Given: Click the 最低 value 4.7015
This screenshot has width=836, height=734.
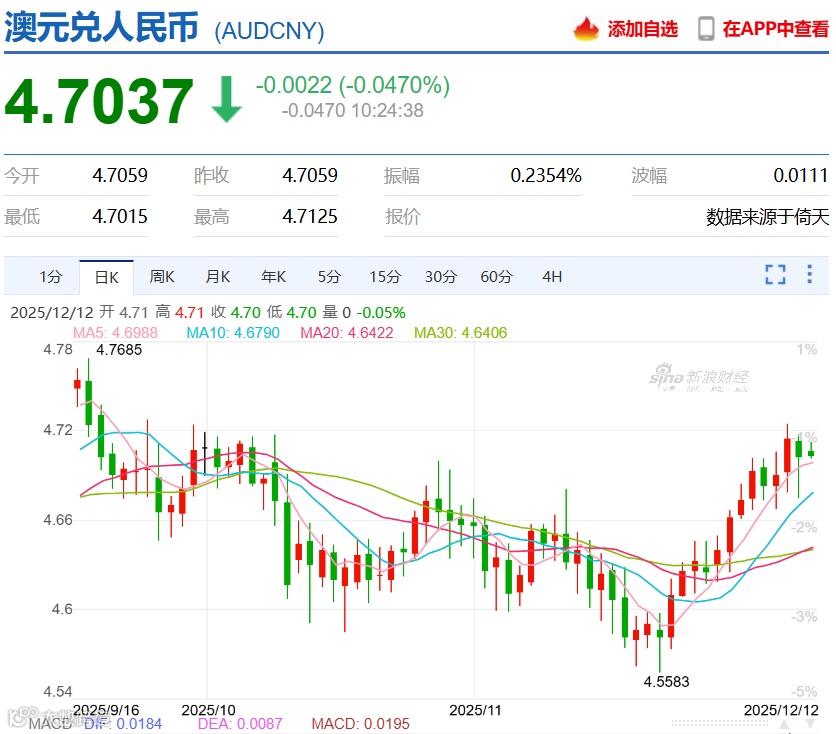Looking at the screenshot, I should coord(120,216).
